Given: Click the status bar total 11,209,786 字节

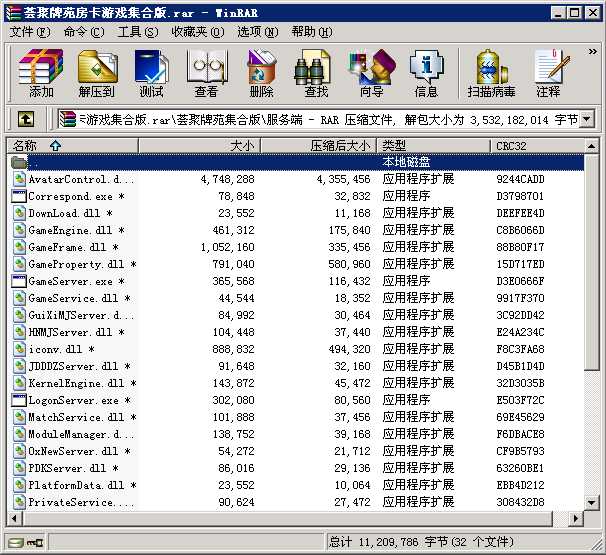Looking at the screenshot, I should 421,543.
